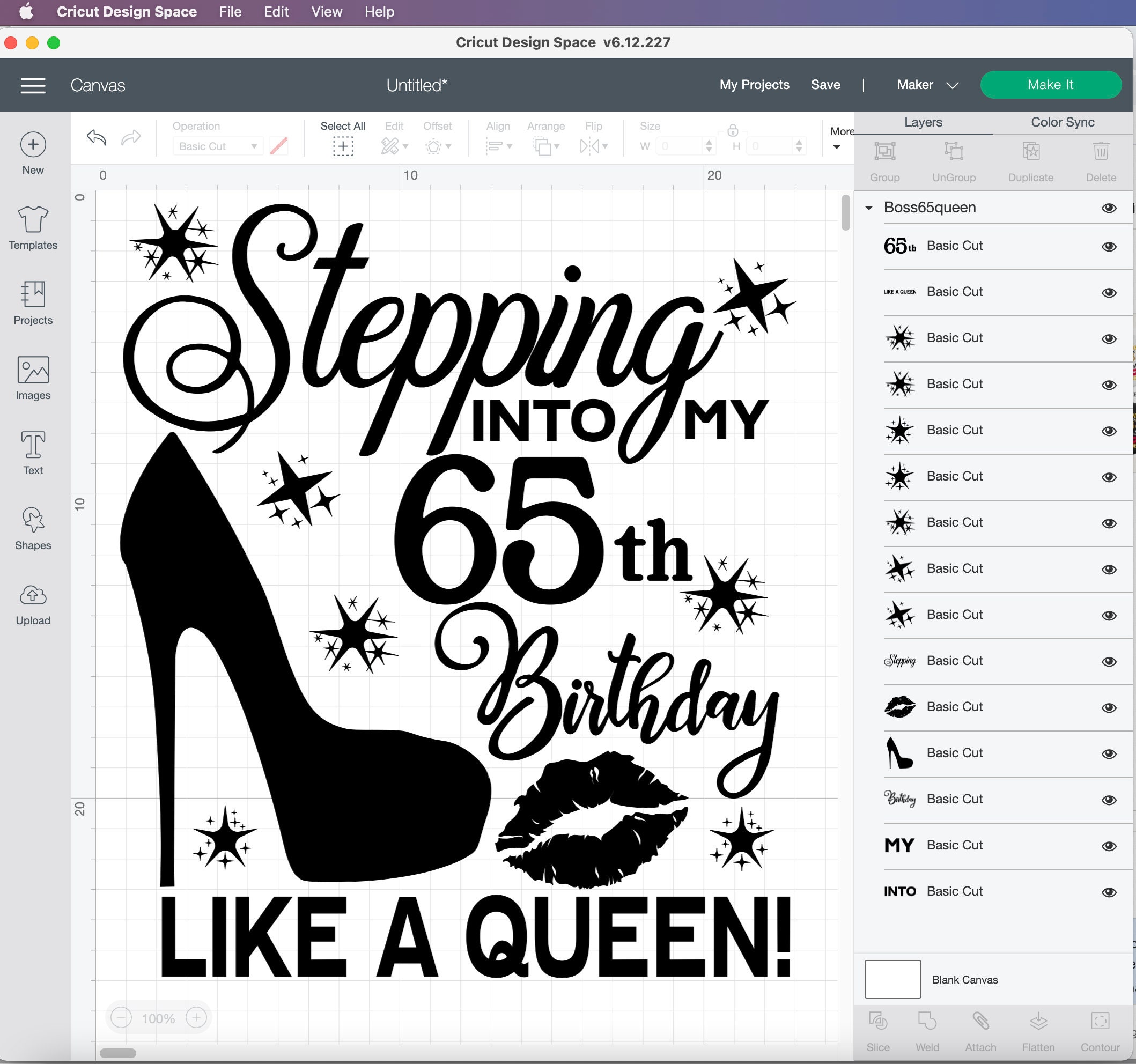The width and height of the screenshot is (1136, 1064).
Task: Open the Operation Basic Cut dropdown
Action: tap(218, 146)
